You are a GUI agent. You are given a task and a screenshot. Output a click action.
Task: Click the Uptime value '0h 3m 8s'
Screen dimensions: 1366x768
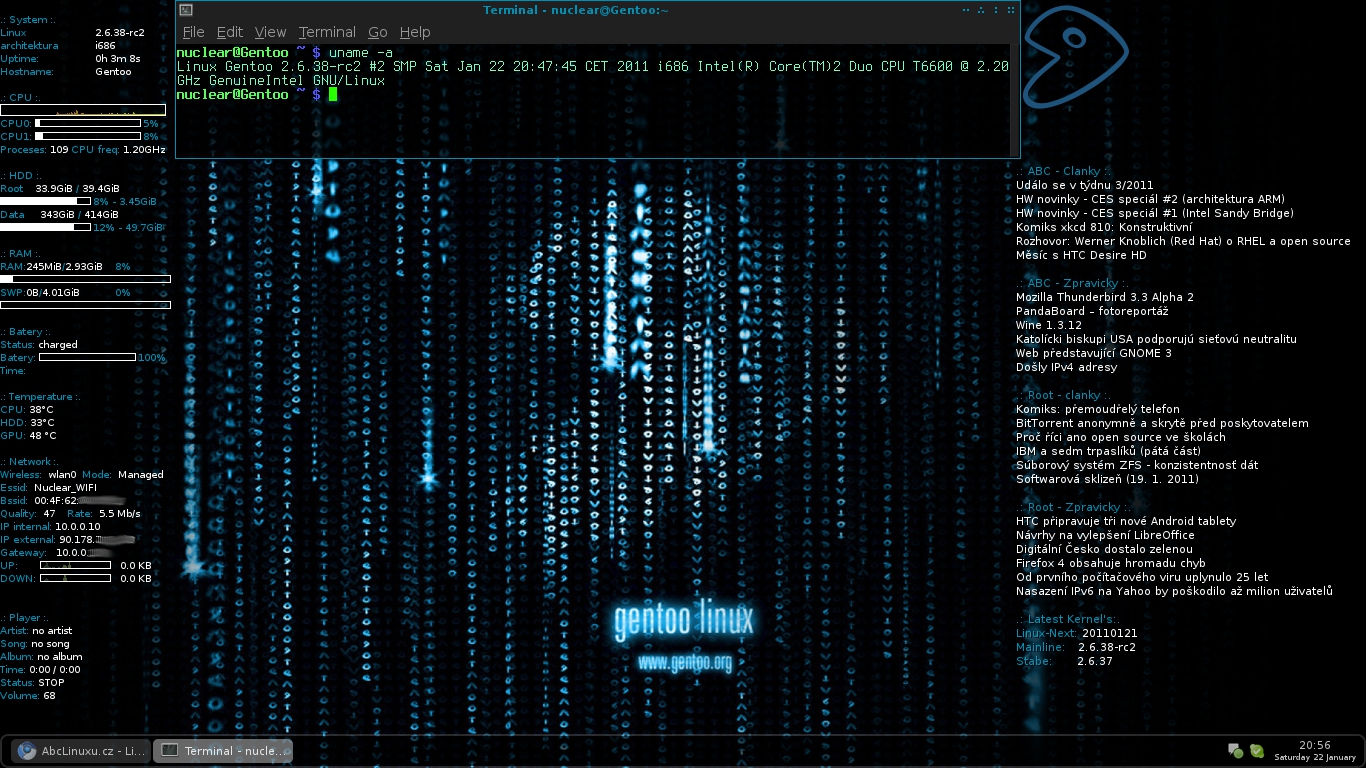coord(118,58)
